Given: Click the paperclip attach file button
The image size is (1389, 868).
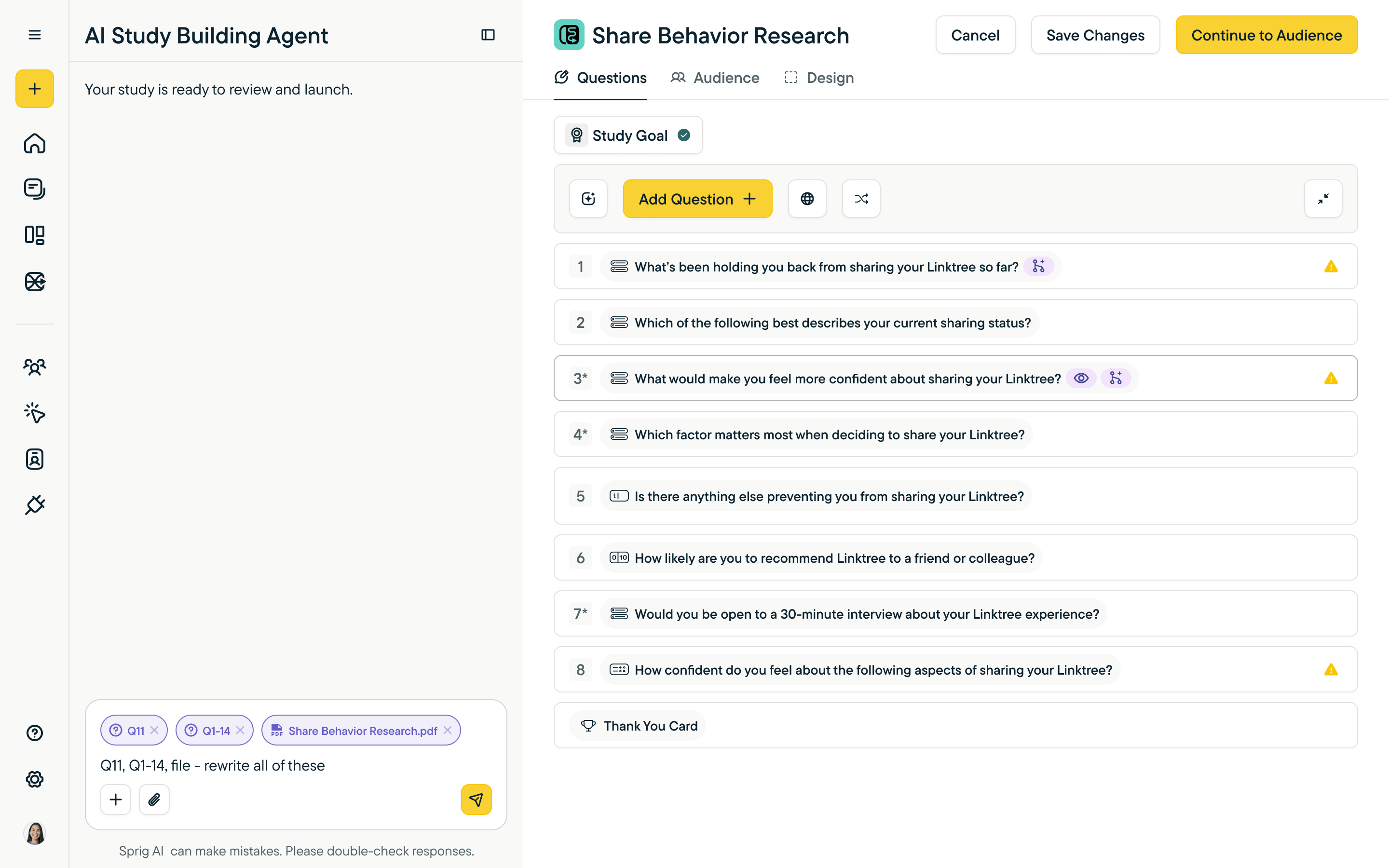Looking at the screenshot, I should point(154,799).
